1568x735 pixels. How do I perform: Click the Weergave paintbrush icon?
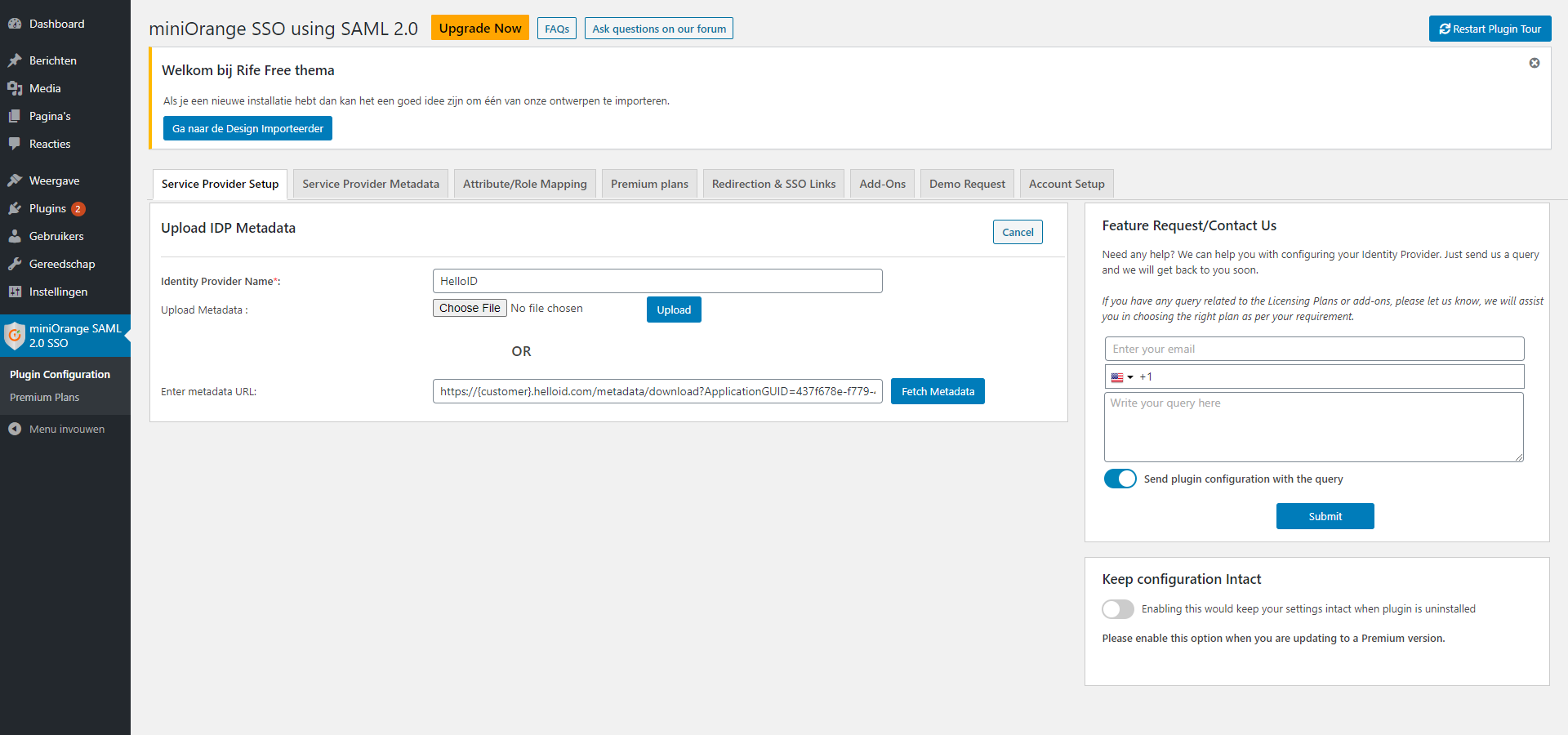[15, 180]
